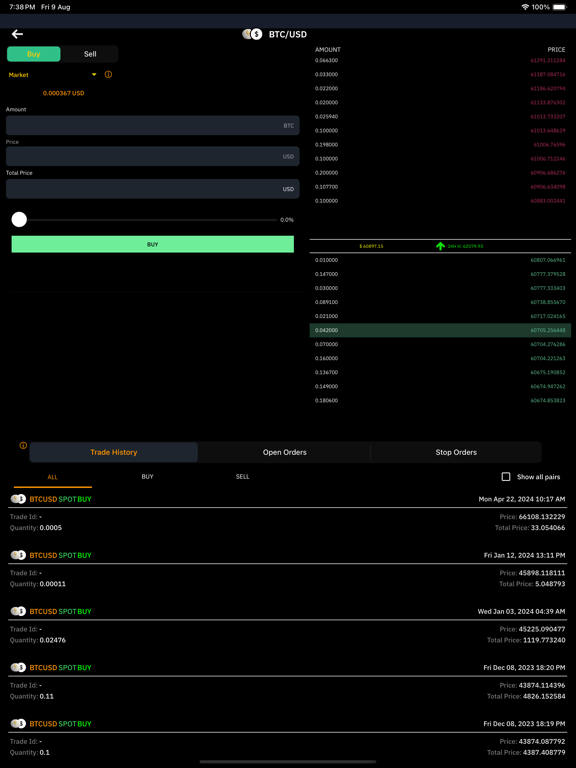576x768 pixels.
Task: Click coin icon on Dec 08 18:19 trade
Action: click(18, 723)
